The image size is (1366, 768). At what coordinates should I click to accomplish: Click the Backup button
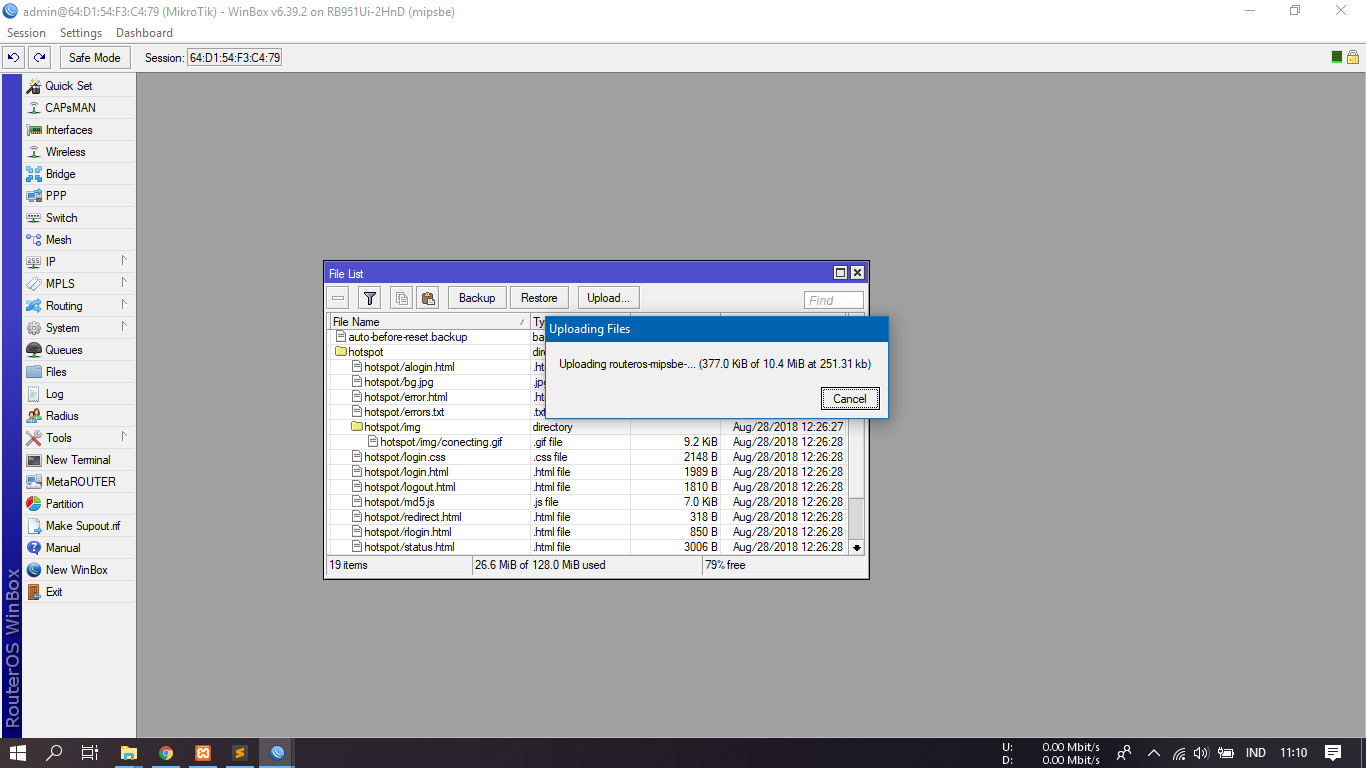[x=477, y=298]
